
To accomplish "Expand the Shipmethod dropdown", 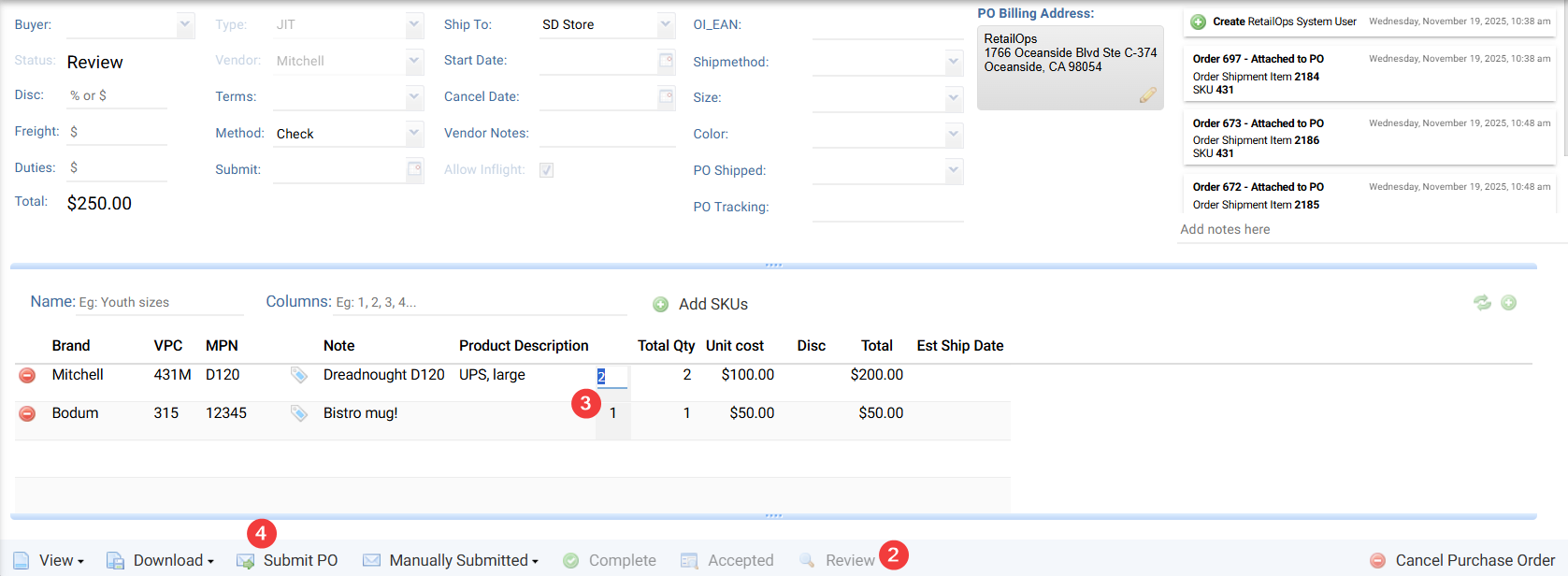I will pos(953,62).
